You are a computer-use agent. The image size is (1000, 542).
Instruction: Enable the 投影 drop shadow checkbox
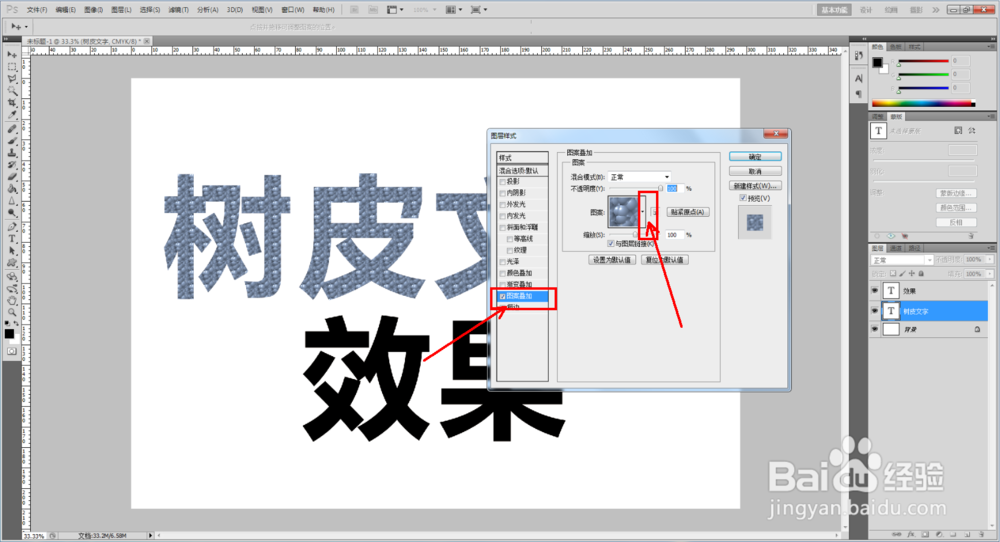pyautogui.click(x=503, y=182)
